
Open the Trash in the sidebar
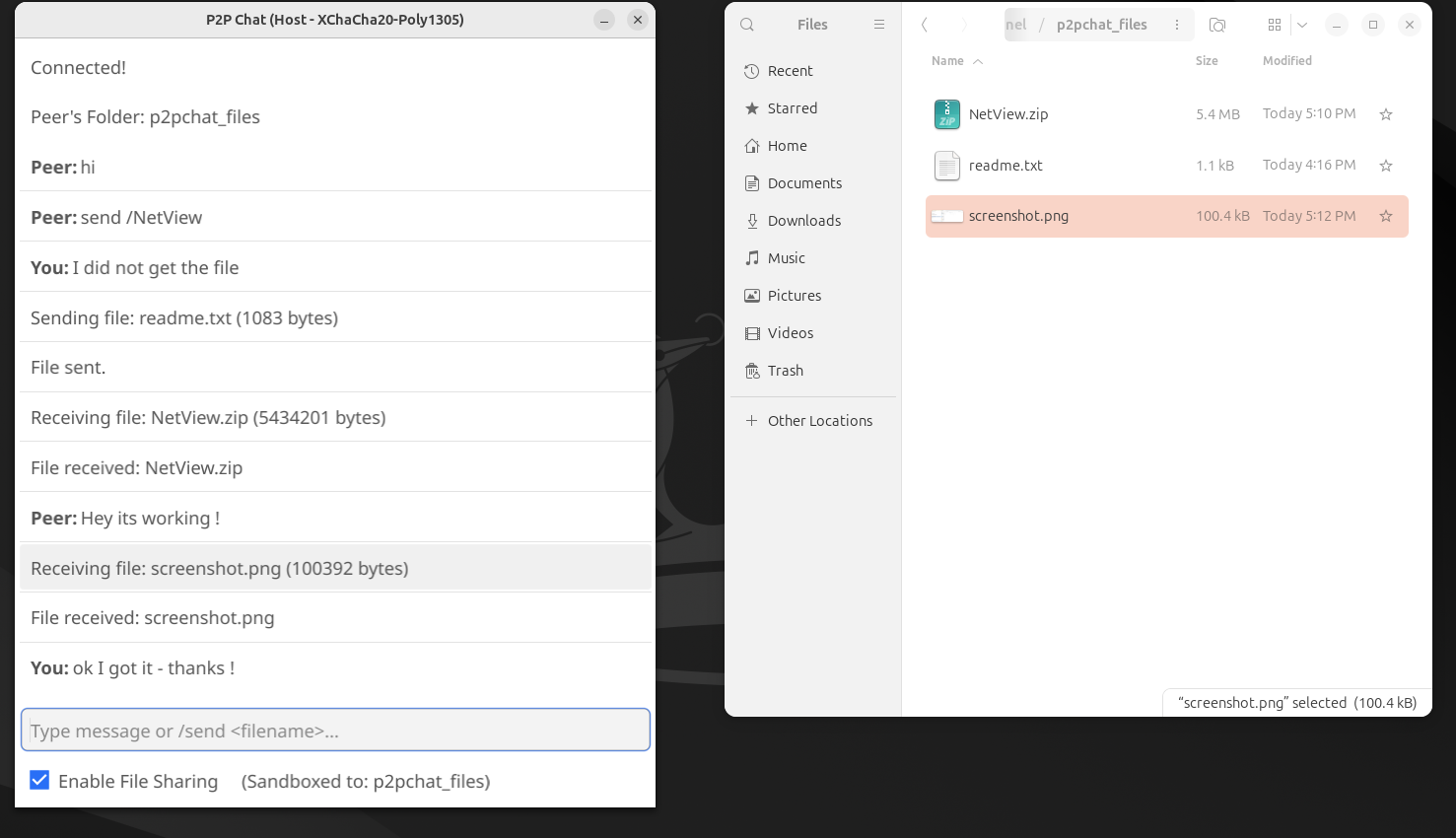[786, 370]
